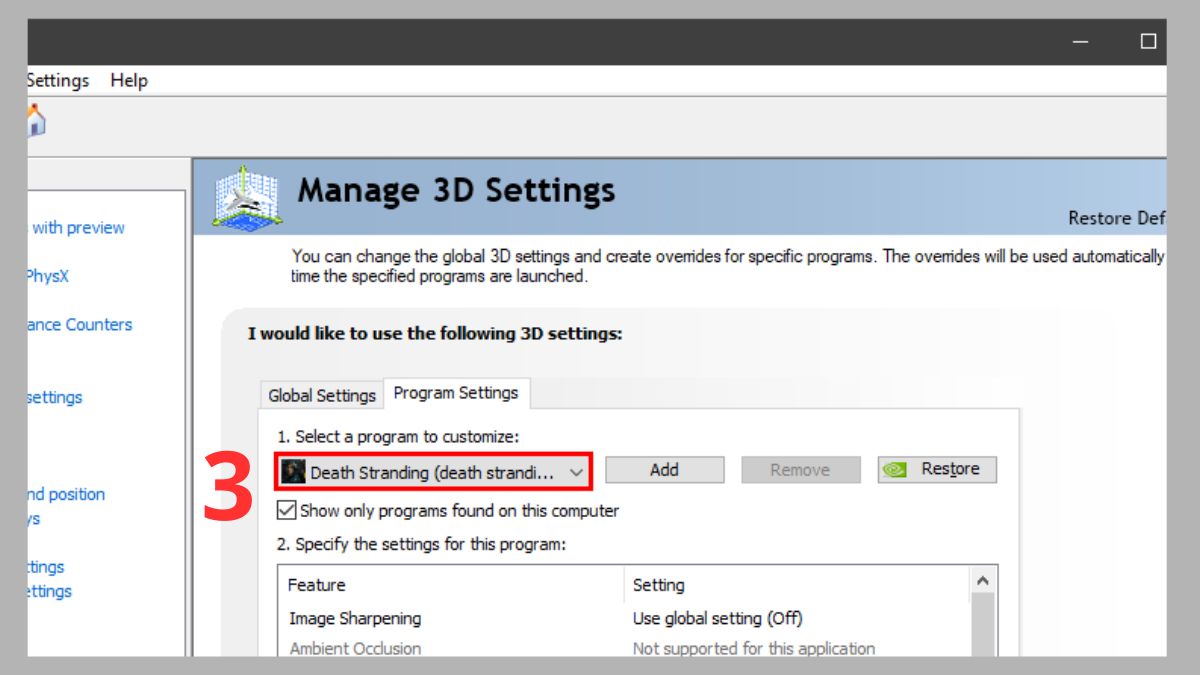Screen dimensions: 1200x675
Task: Click 'Not supported for this application' value
Action: [x=753, y=648]
